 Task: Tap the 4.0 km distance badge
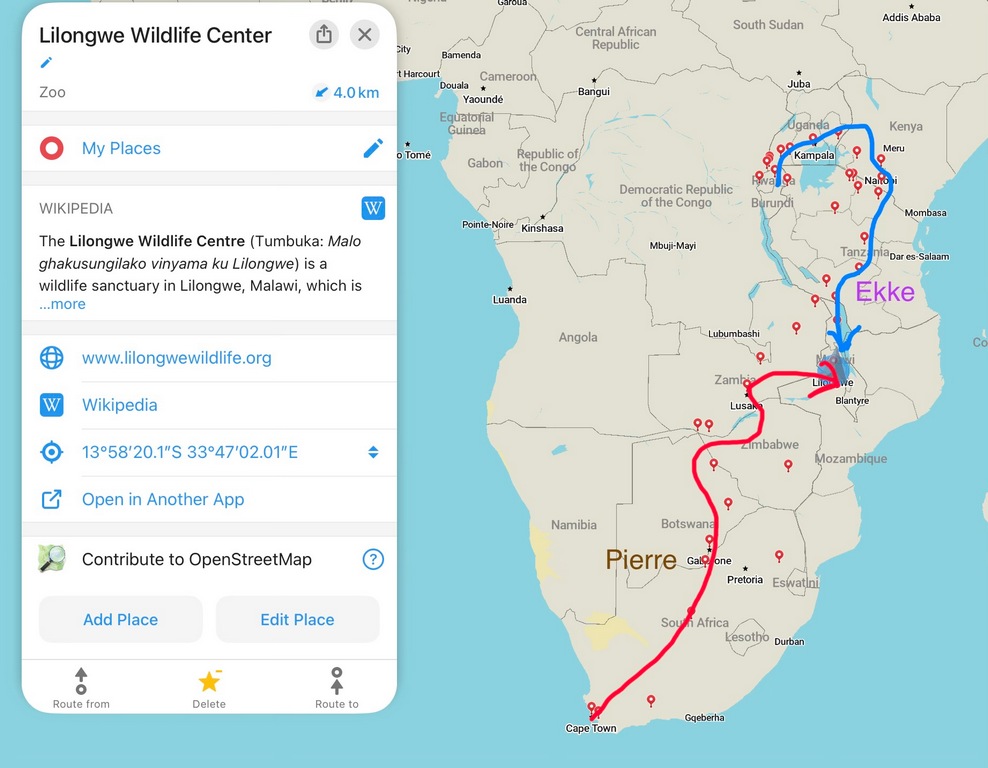click(x=346, y=92)
